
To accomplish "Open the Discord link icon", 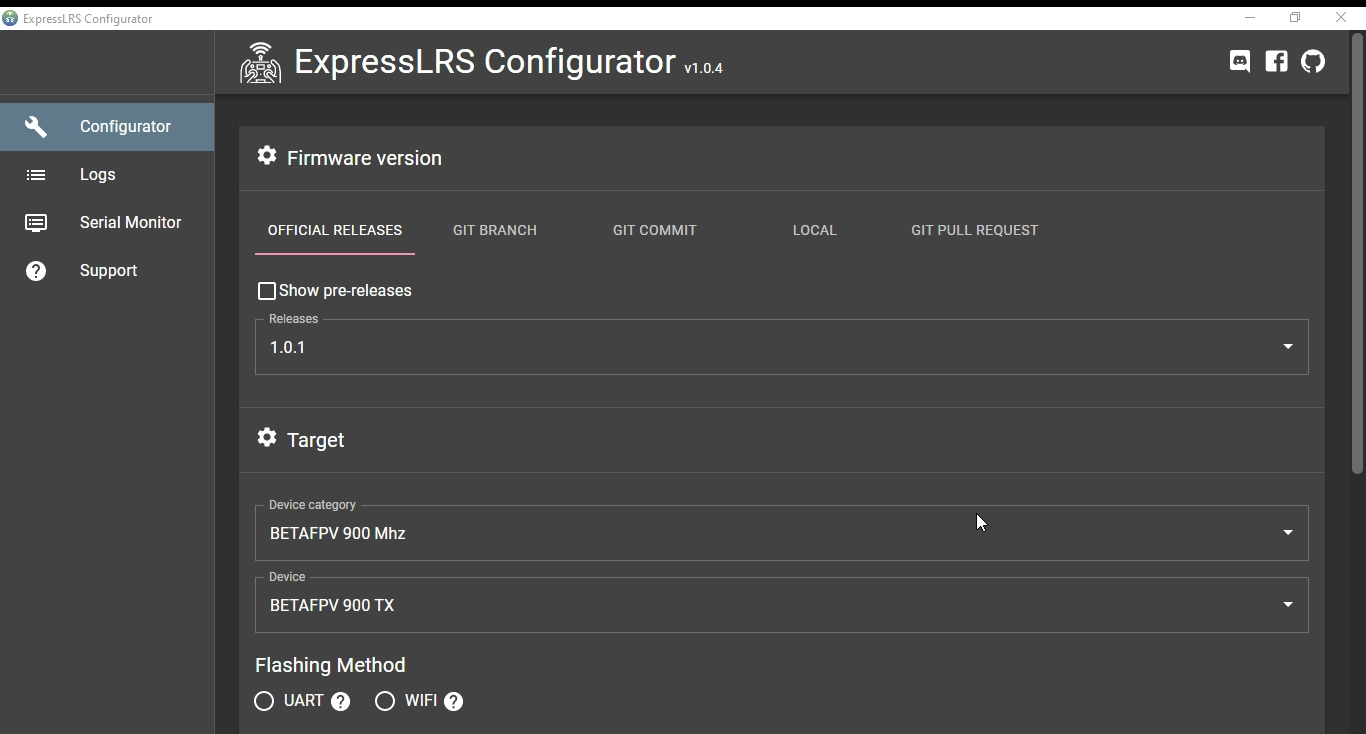I will click(1240, 62).
